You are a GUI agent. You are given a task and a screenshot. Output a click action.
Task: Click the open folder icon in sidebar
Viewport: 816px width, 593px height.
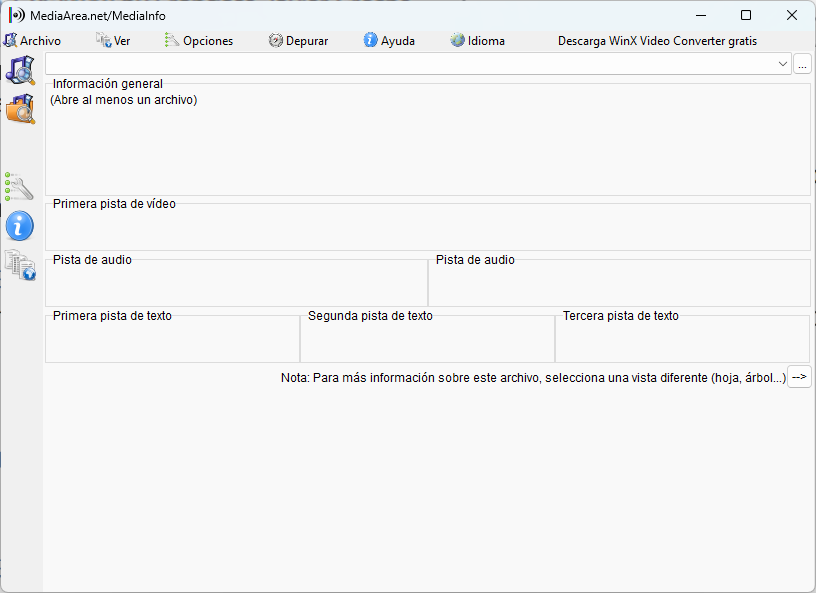[20, 108]
